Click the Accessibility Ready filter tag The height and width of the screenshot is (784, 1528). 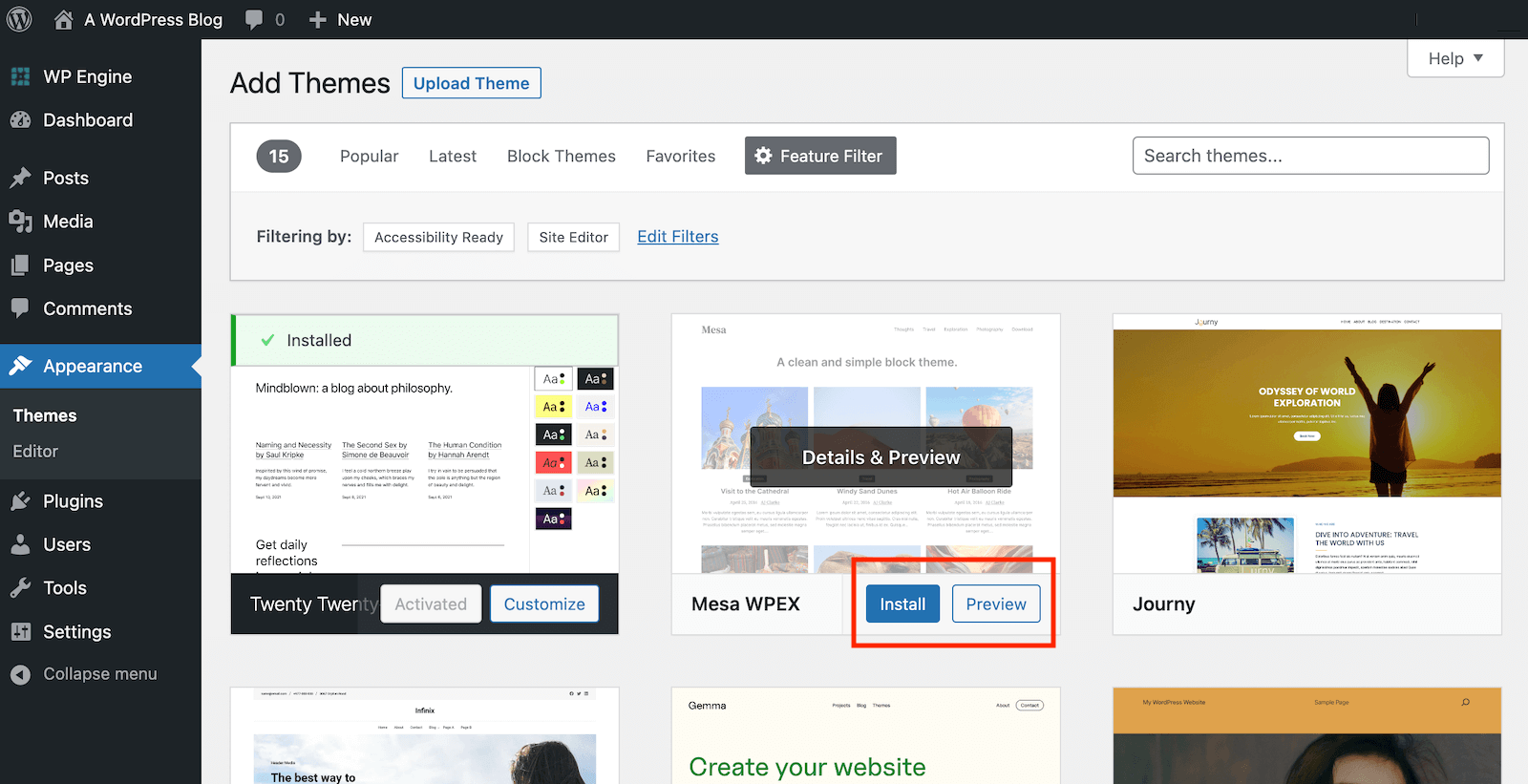coord(438,237)
